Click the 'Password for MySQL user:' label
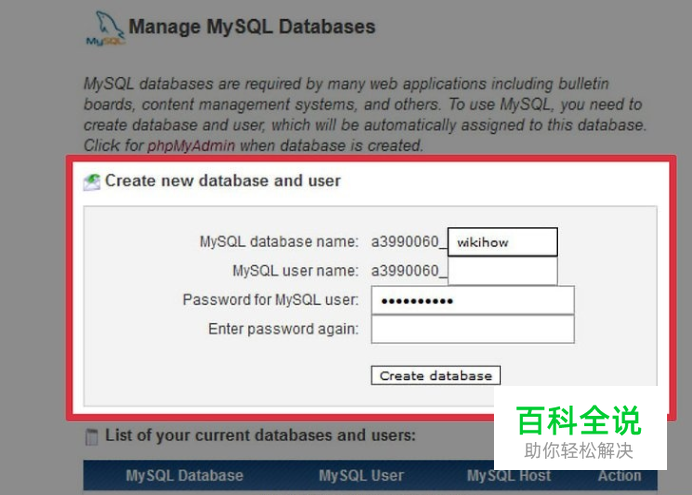Screen dimensions: 692x495 (271, 300)
